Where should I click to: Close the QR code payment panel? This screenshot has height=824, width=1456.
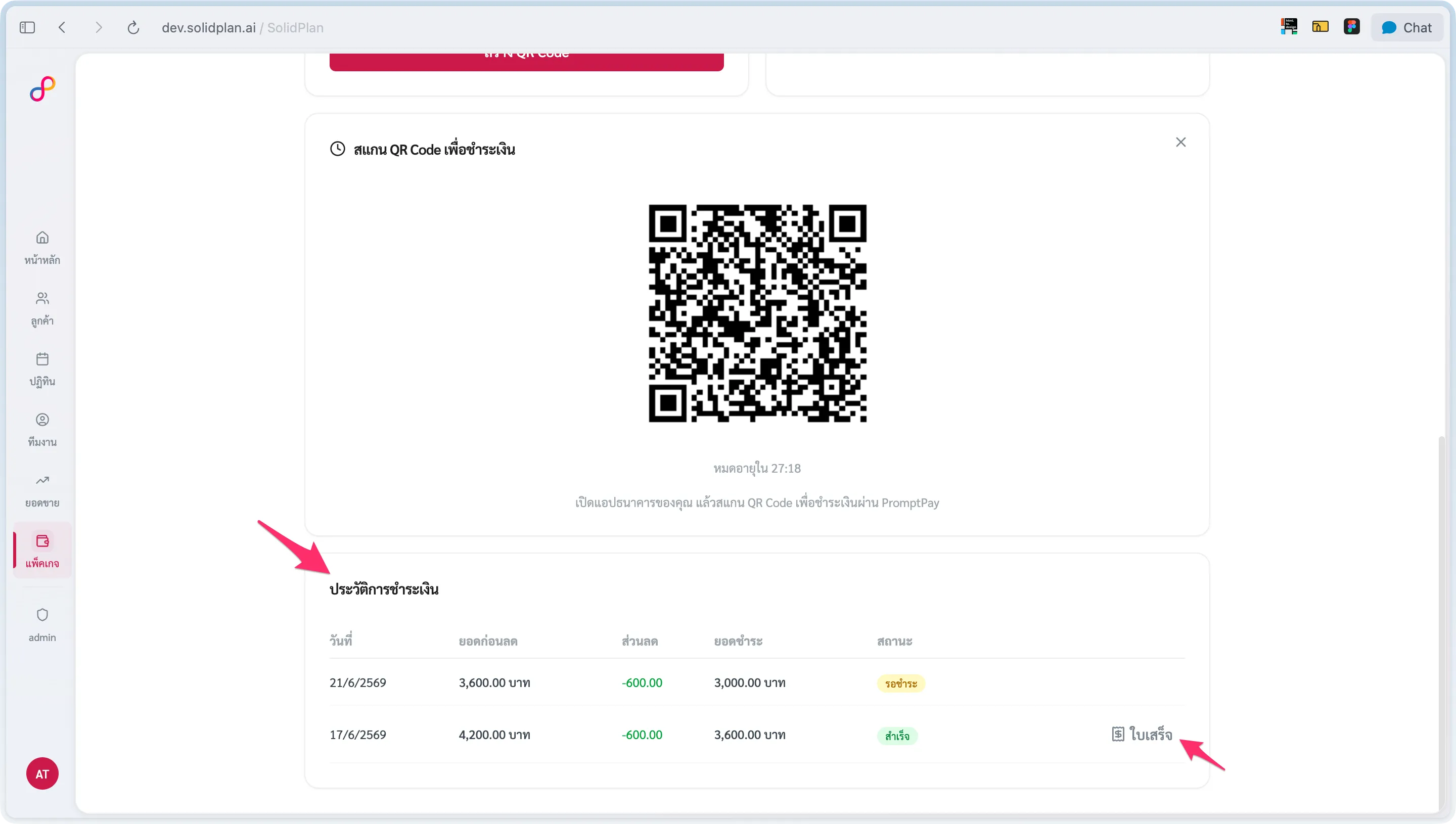pos(1180,142)
